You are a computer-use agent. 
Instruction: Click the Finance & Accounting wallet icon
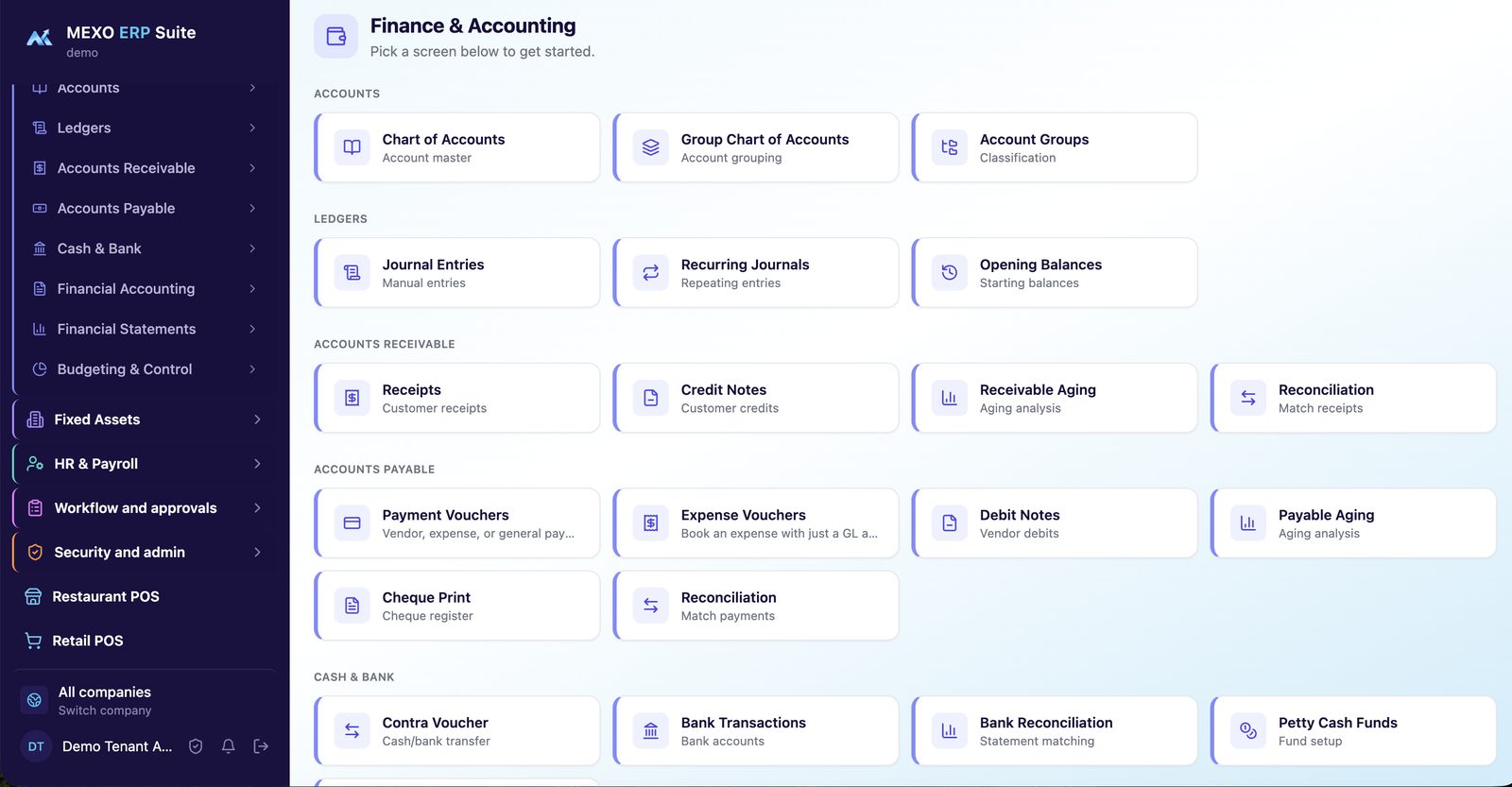(x=336, y=37)
